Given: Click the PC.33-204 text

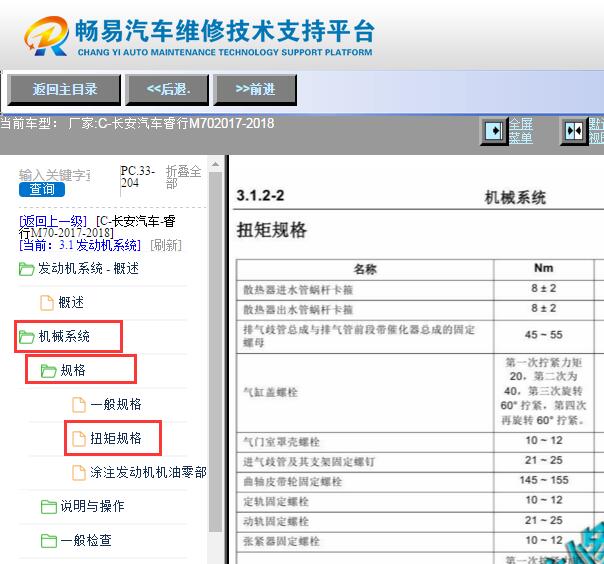Looking at the screenshot, I should click(138, 176).
